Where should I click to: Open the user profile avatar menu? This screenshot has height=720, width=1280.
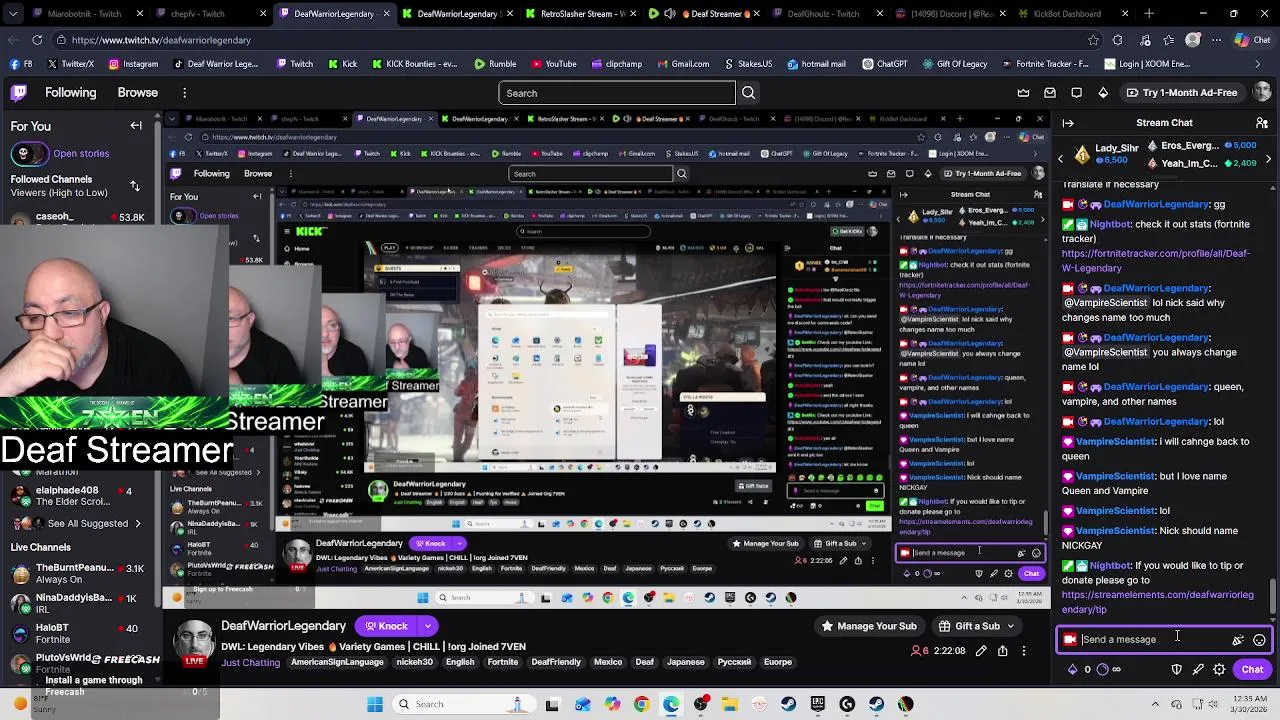[x=1262, y=93]
